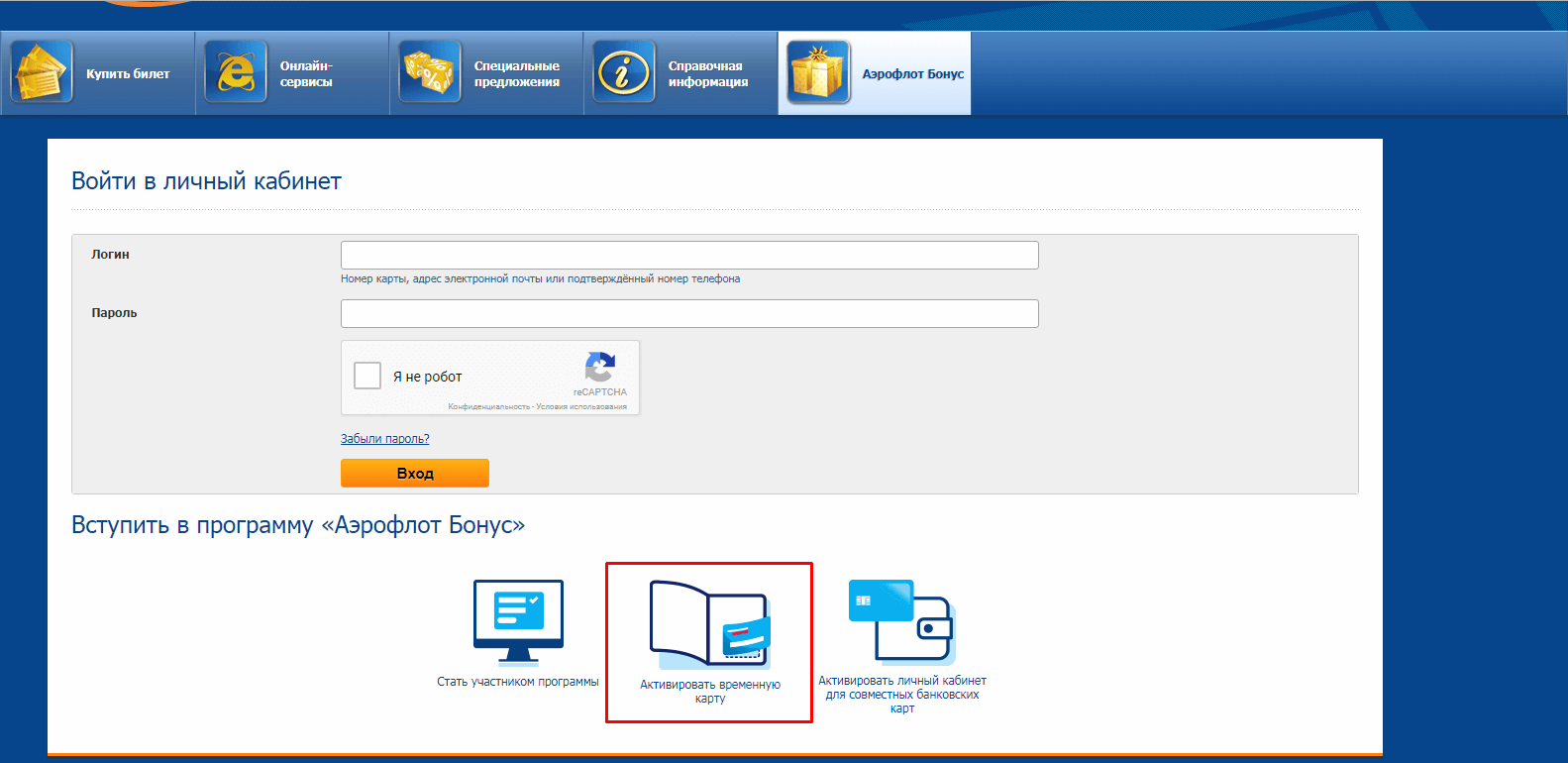
Task: Click 'Стать участником программы' link text
Action: tap(518, 682)
